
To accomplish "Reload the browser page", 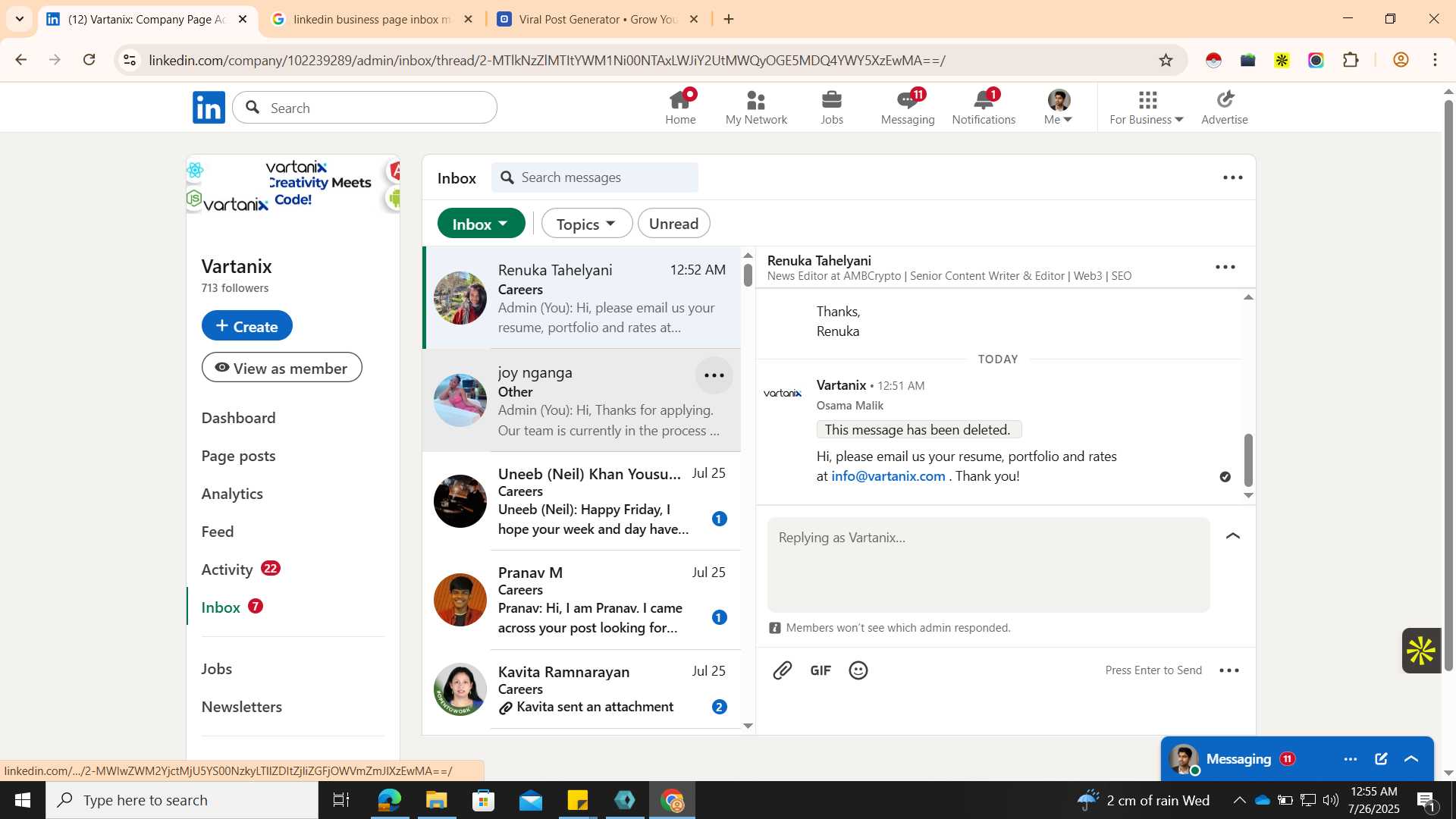I will (x=89, y=60).
